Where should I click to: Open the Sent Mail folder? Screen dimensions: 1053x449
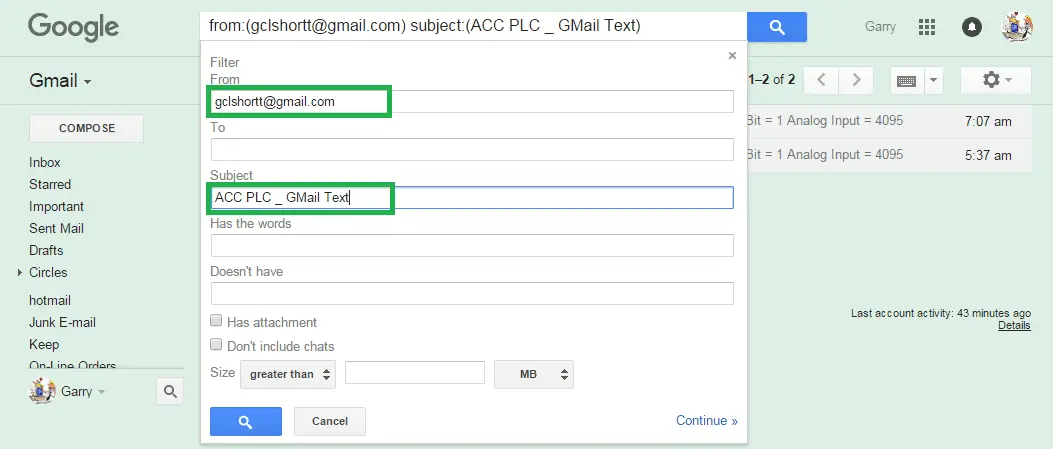click(56, 228)
